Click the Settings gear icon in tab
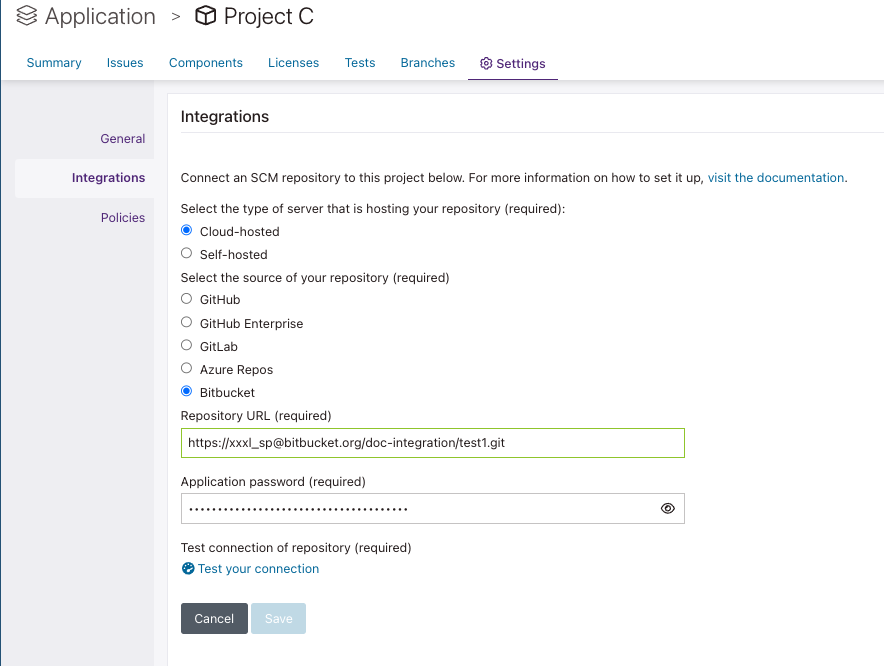The height and width of the screenshot is (666, 884). (486, 63)
